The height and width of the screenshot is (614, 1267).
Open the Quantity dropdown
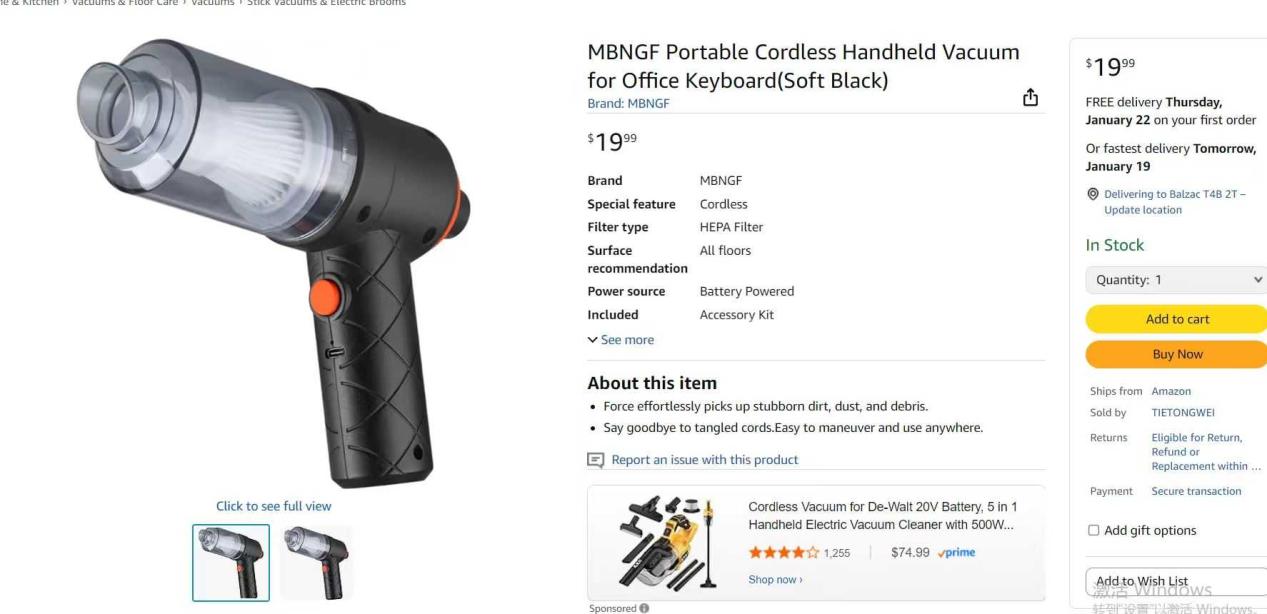[1177, 280]
